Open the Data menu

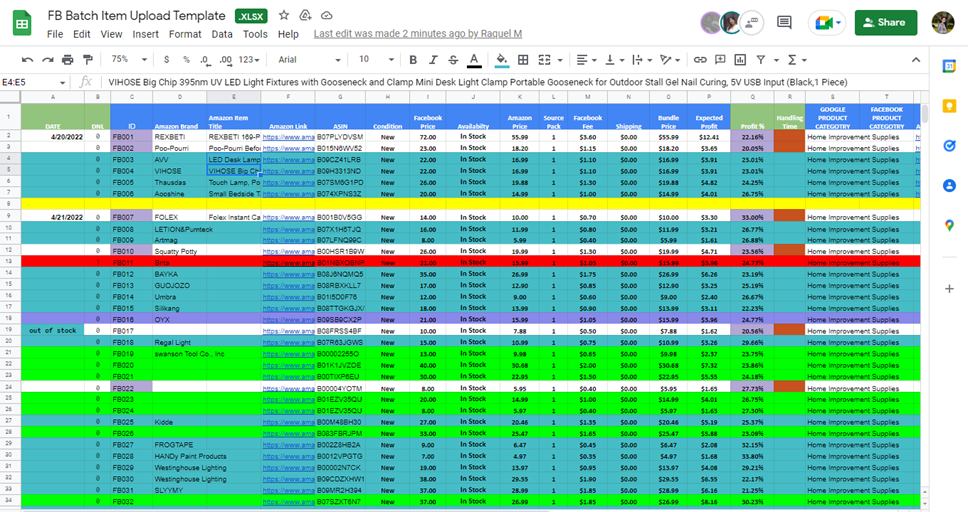pos(222,34)
